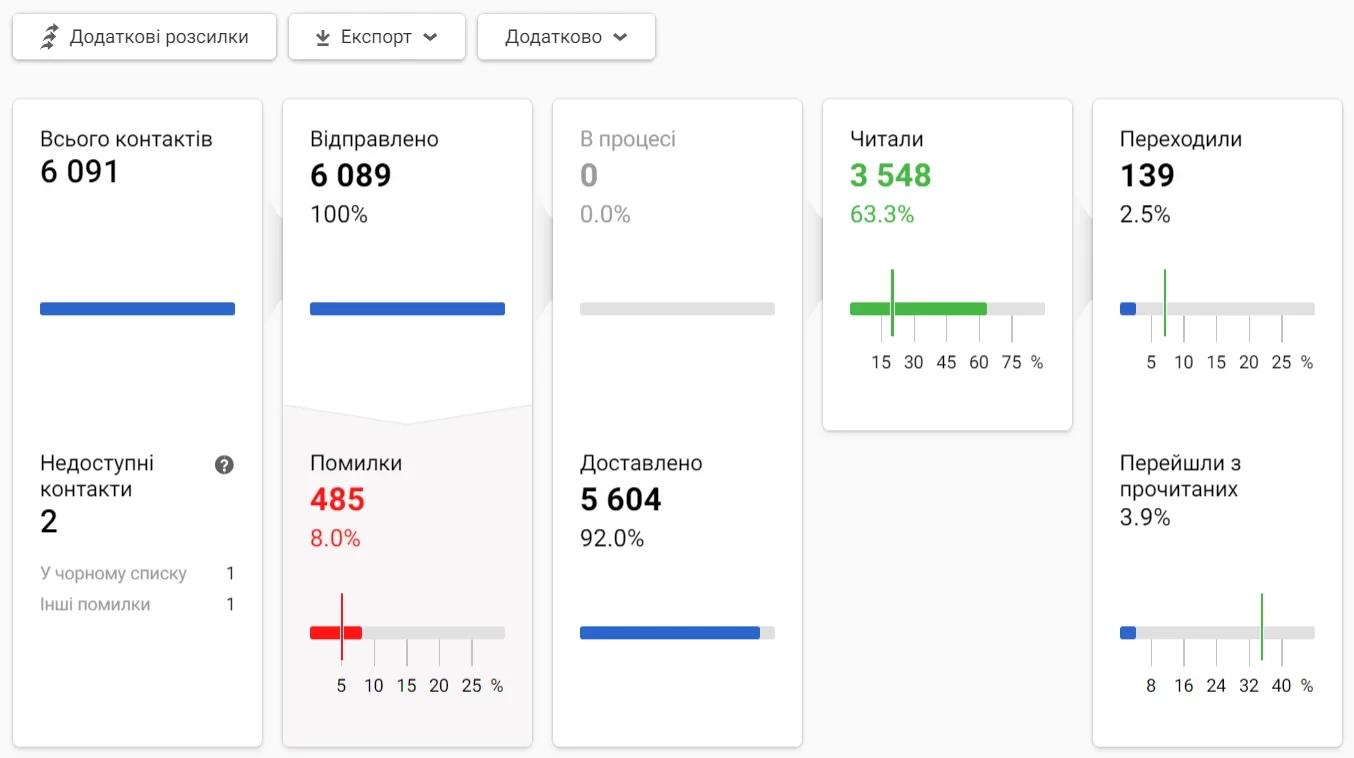Click the Переходили heading
The image size is (1354, 758).
(x=1181, y=139)
